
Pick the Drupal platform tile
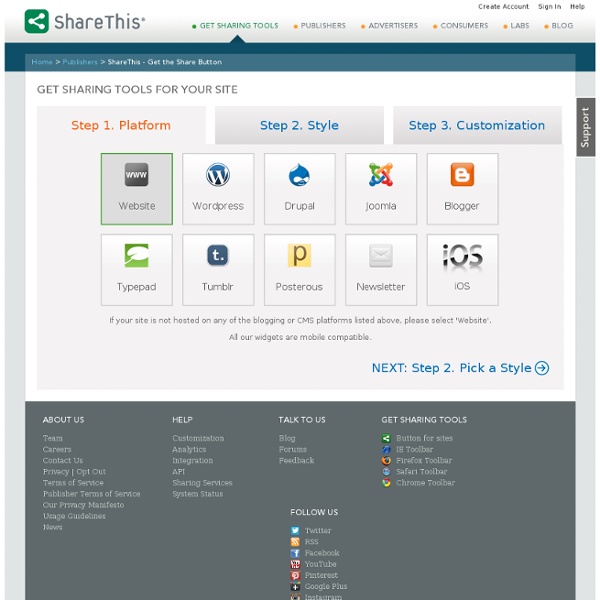300,189
